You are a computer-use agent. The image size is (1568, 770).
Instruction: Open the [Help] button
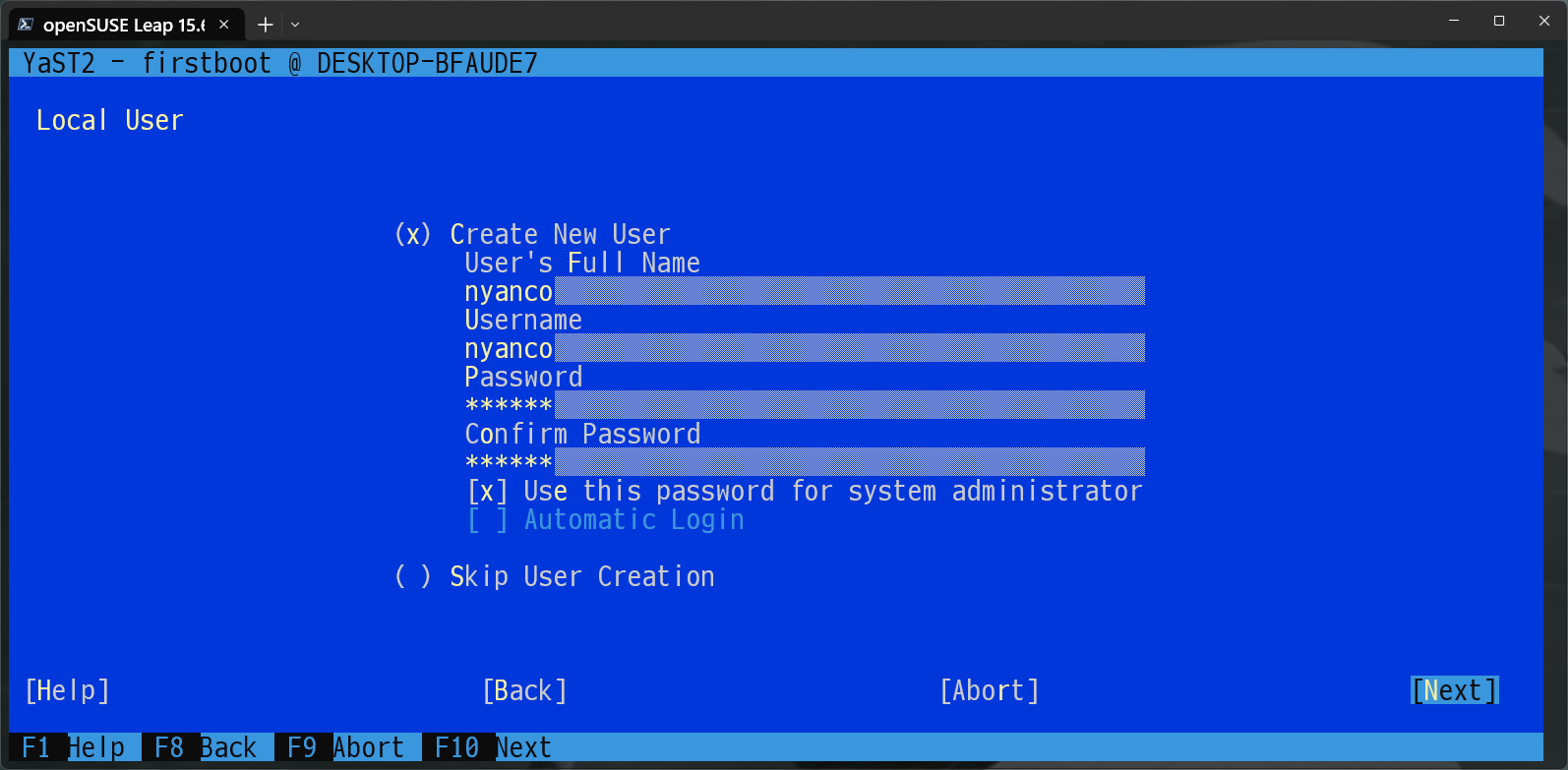pyautogui.click(x=67, y=690)
